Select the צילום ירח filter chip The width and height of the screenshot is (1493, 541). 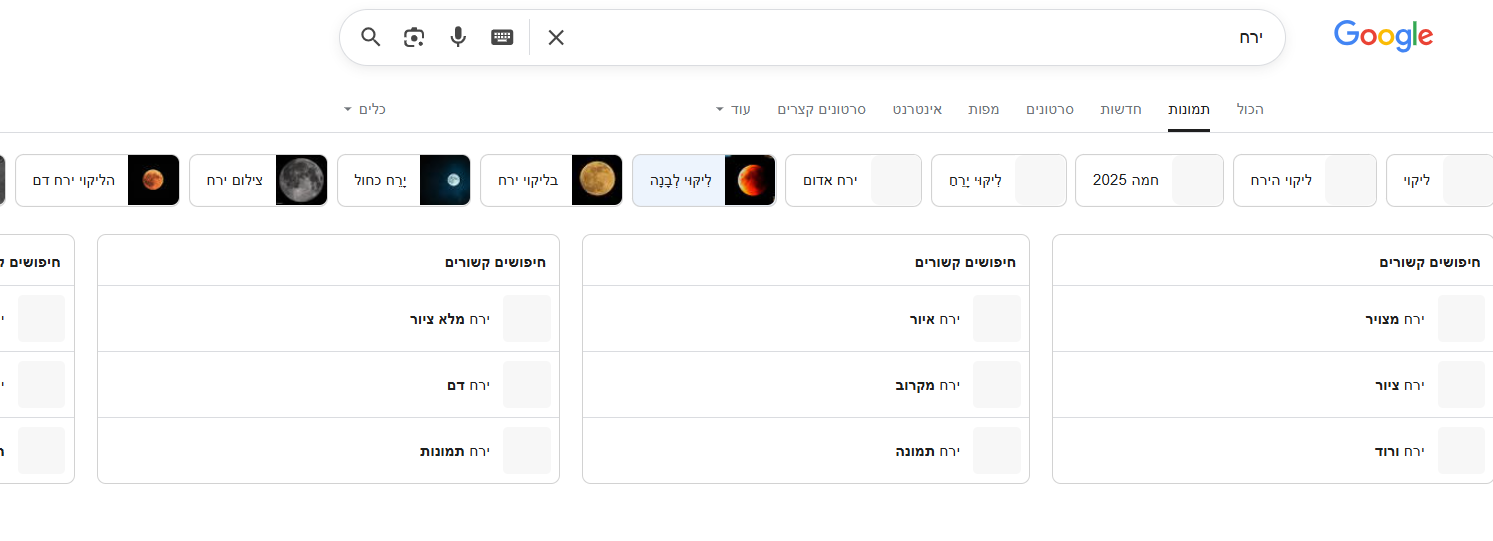pyautogui.click(x=257, y=181)
